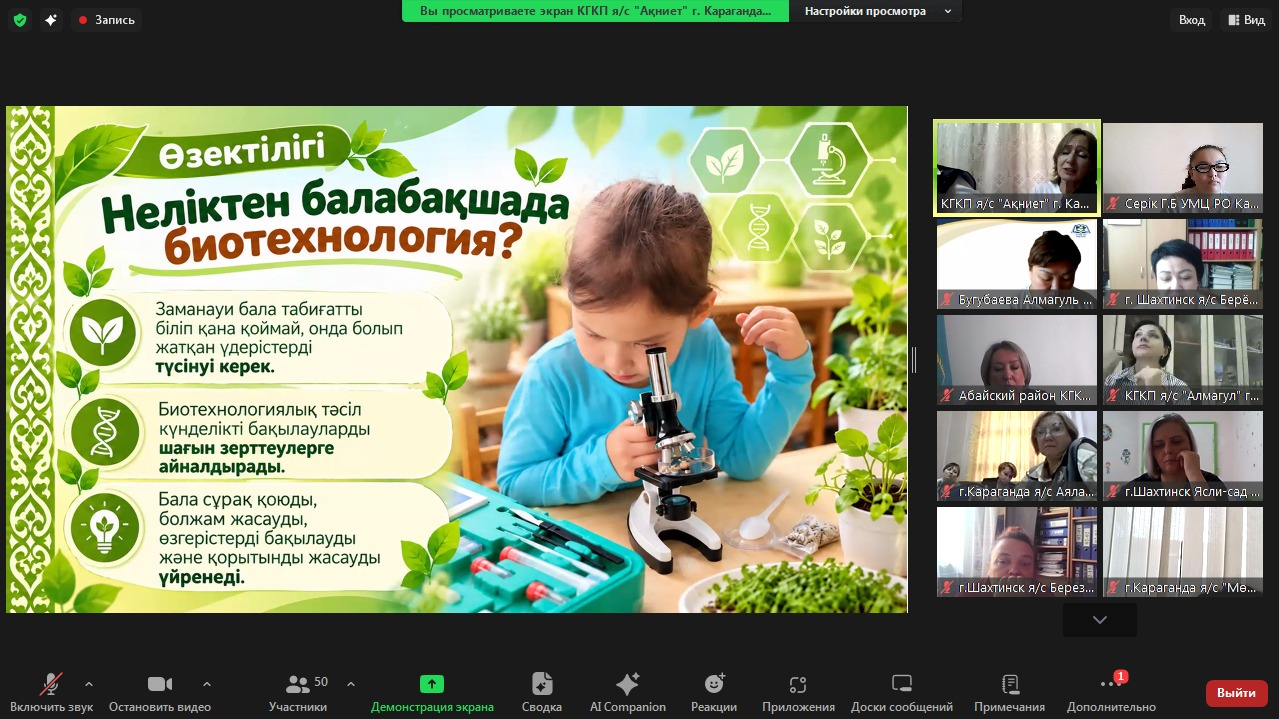Click the word биотехнология? on slide
Image resolution: width=1279 pixels, height=719 pixels.
click(344, 245)
